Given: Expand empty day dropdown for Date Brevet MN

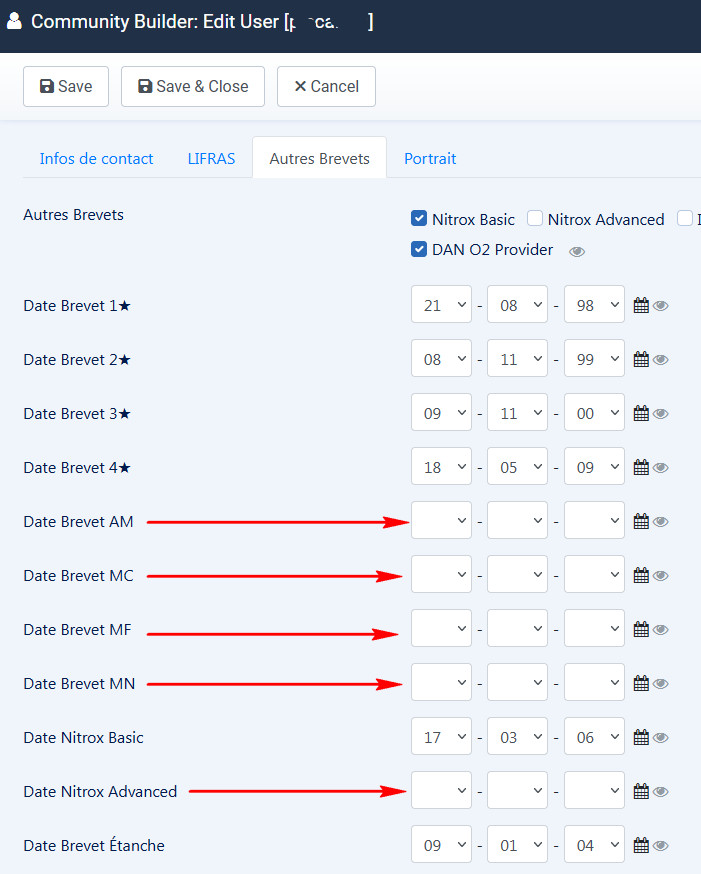Looking at the screenshot, I should (441, 683).
